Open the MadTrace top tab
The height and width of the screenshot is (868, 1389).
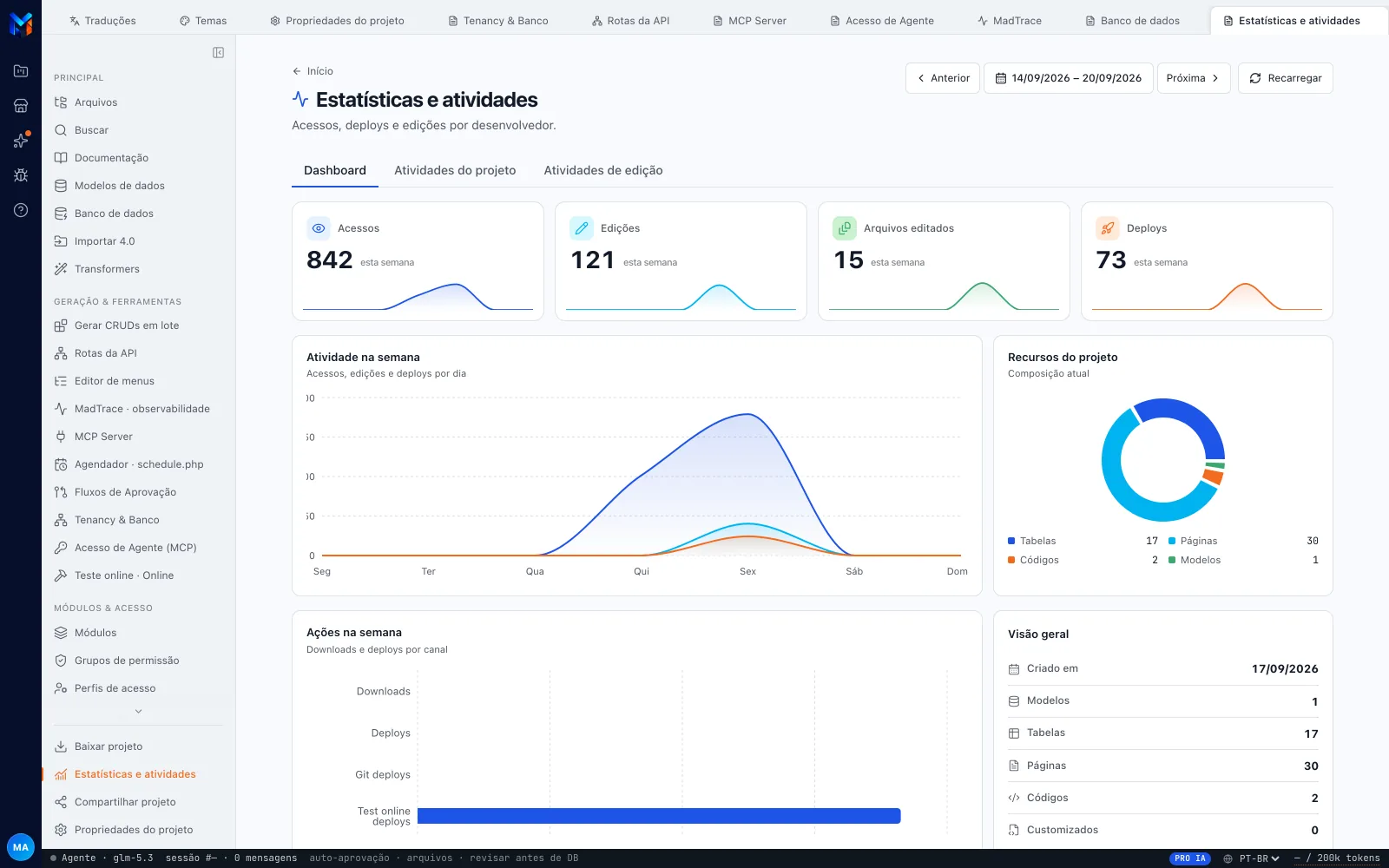[x=1010, y=21]
